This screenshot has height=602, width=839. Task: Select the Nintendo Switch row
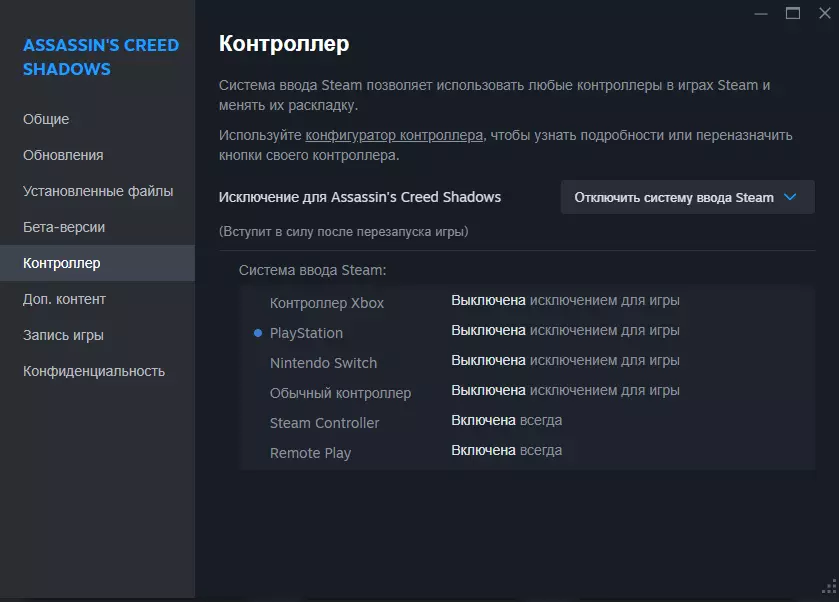323,363
